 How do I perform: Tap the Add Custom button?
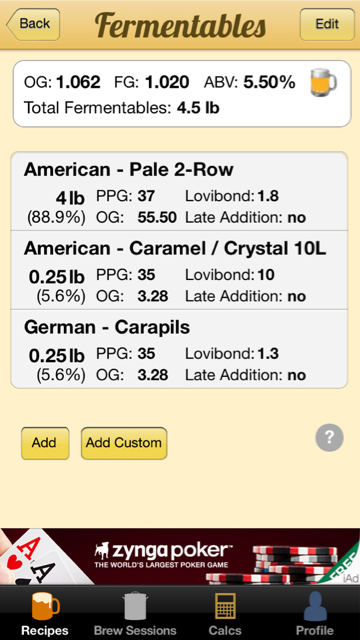[x=124, y=443]
